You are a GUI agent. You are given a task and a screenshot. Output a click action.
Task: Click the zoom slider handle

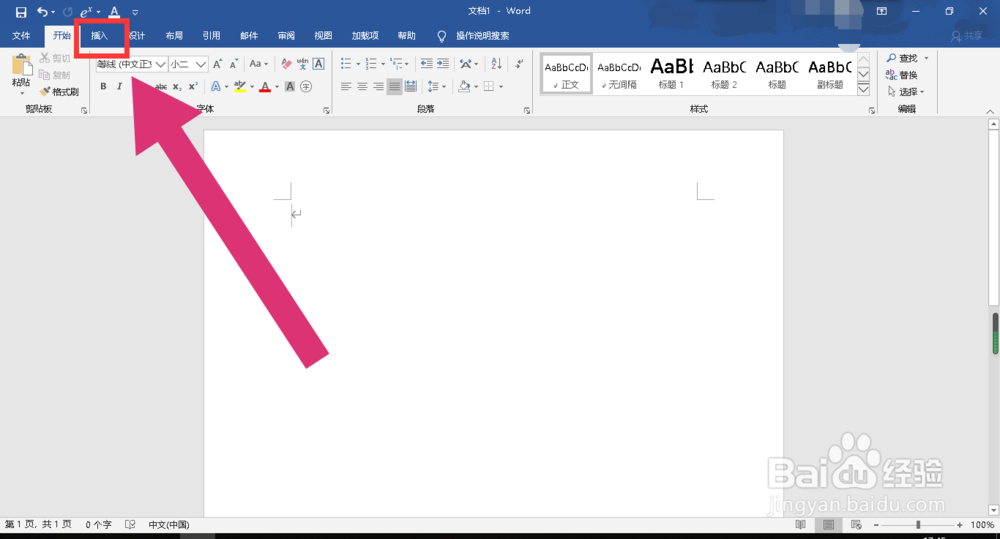pos(918,525)
